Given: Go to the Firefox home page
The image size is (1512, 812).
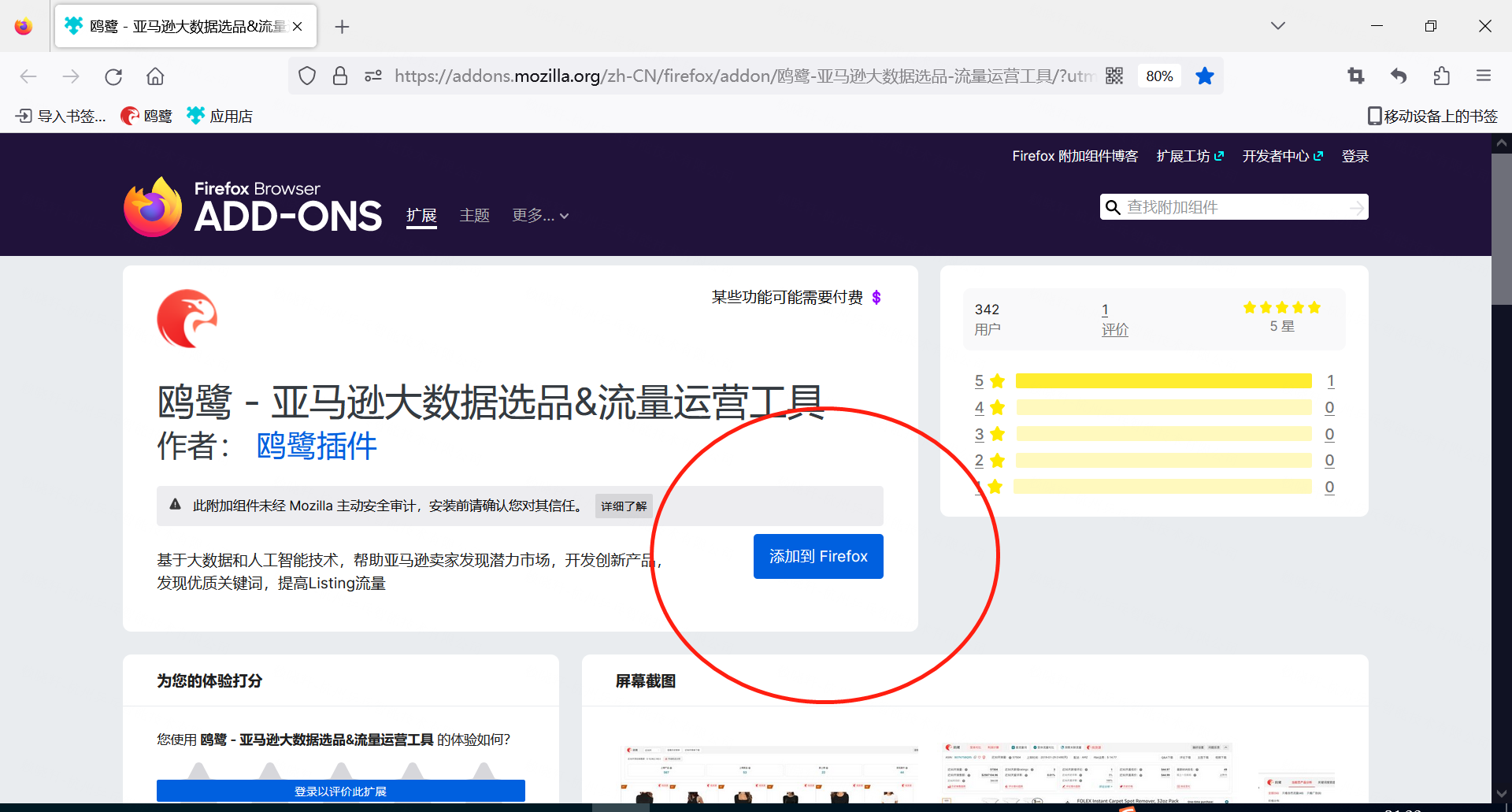Looking at the screenshot, I should click(x=155, y=76).
